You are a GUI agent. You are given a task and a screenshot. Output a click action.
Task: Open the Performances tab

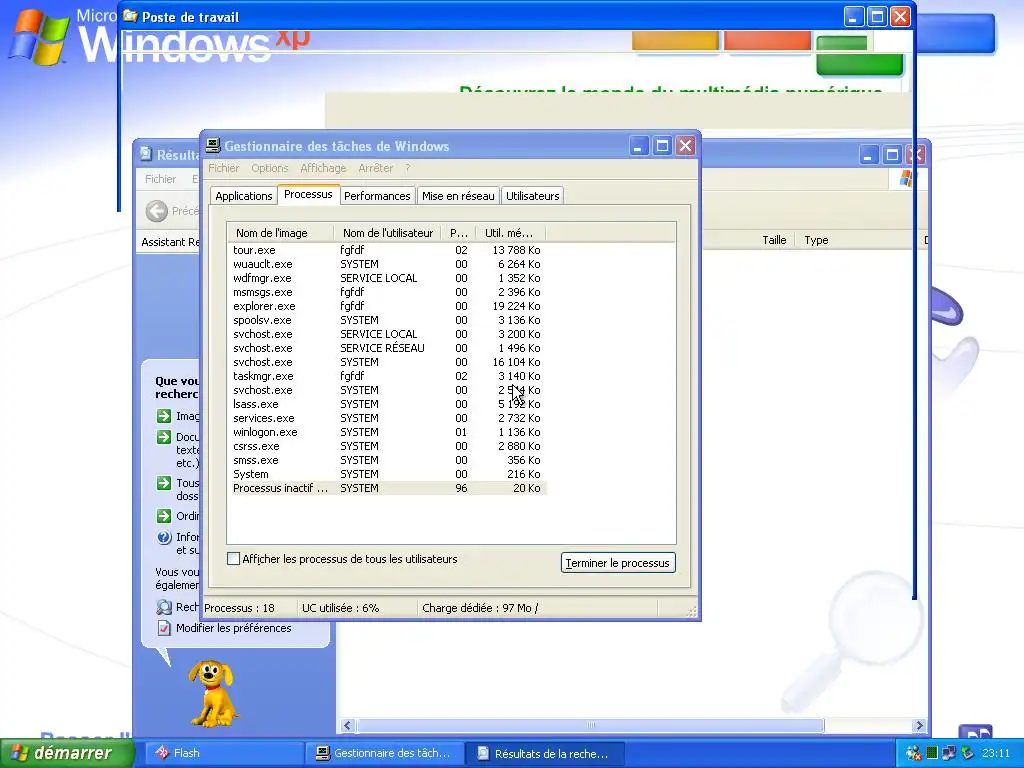[x=377, y=196]
